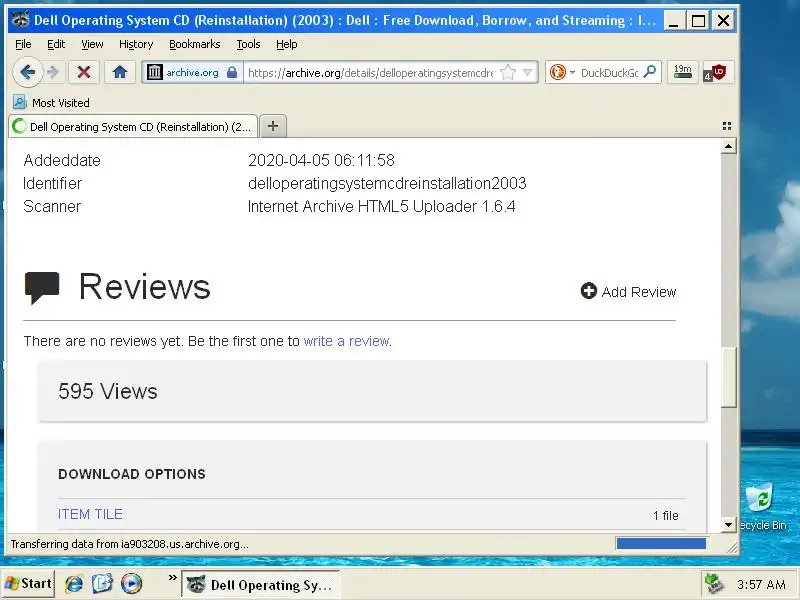Image resolution: width=800 pixels, height=600 pixels.
Task: Click the identifier value delloperatingsystemcdreinstallation2003
Action: (x=387, y=183)
